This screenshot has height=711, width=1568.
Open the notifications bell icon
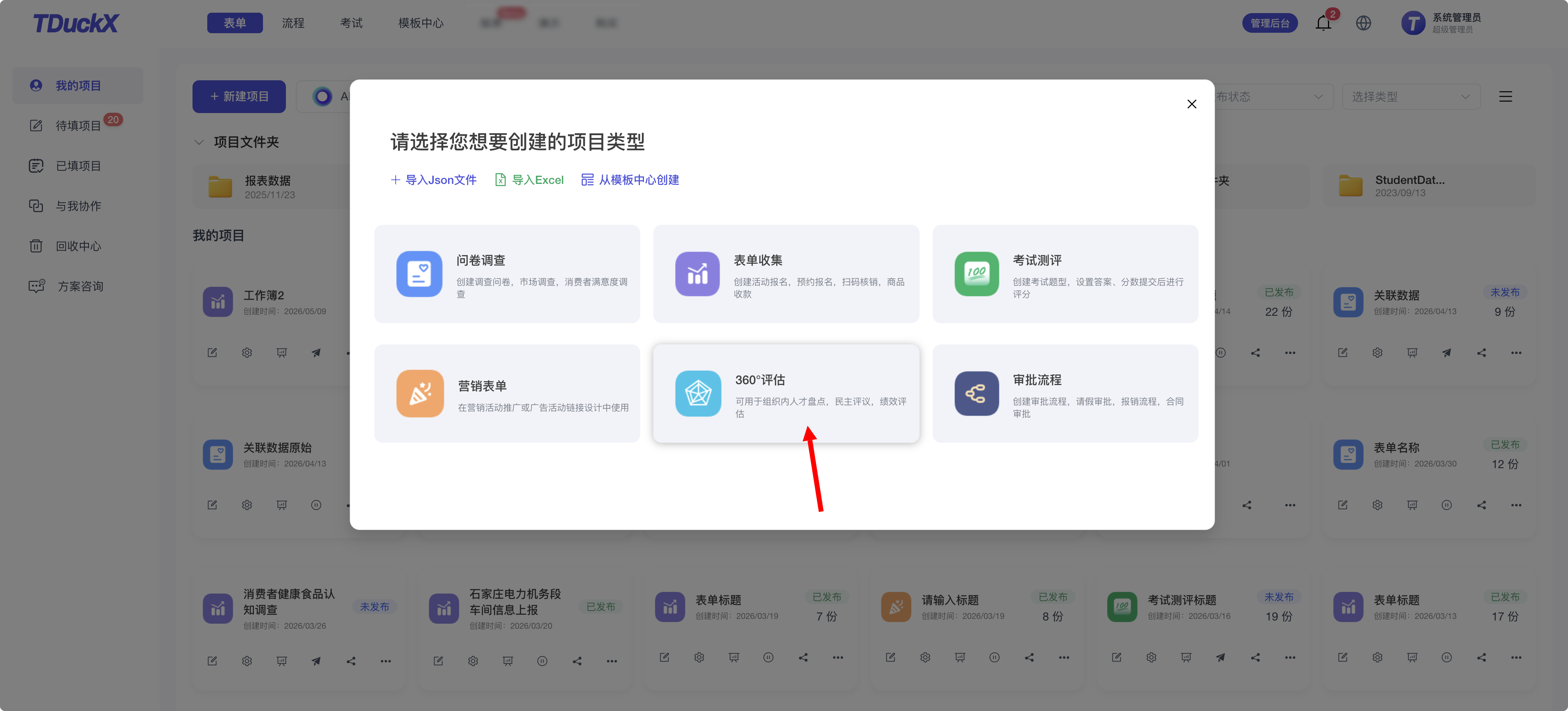(x=1323, y=23)
